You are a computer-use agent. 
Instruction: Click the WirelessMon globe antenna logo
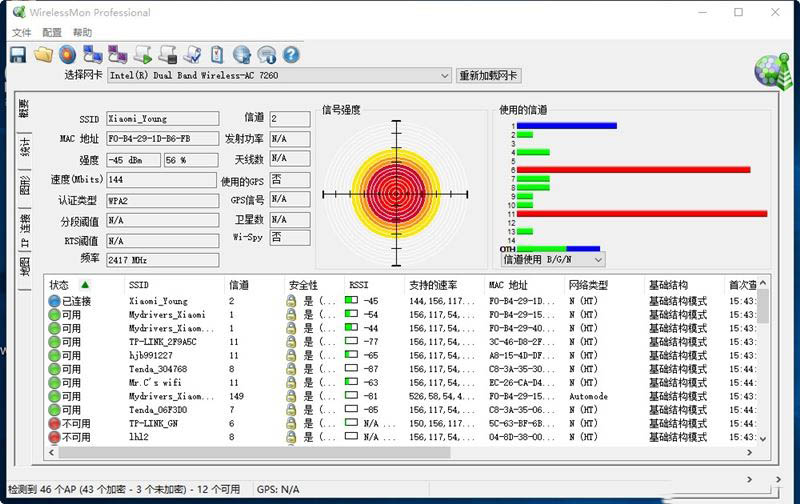(773, 71)
